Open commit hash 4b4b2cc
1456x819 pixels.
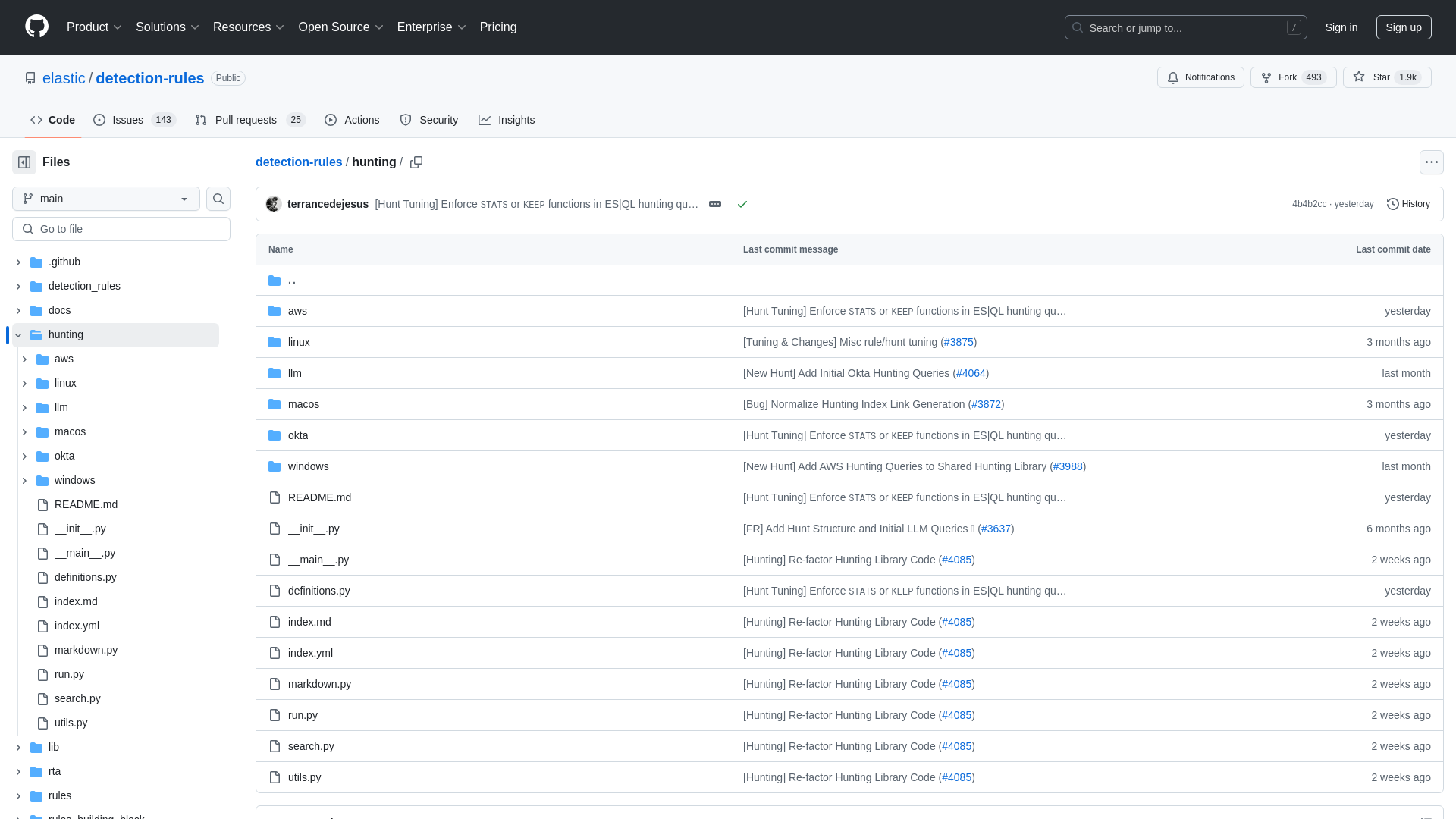tap(1309, 204)
